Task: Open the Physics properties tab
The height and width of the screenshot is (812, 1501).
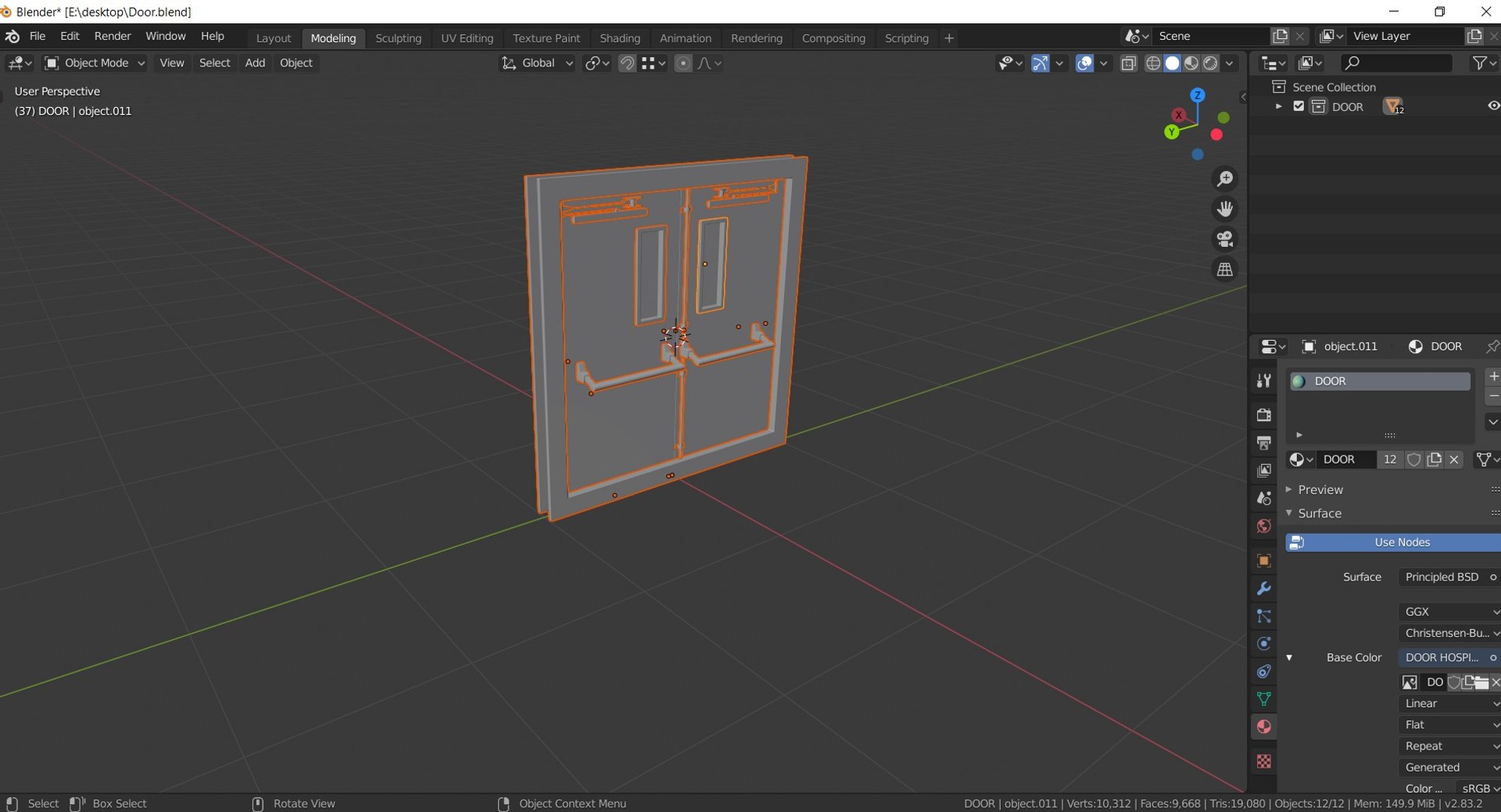Action: [1263, 643]
